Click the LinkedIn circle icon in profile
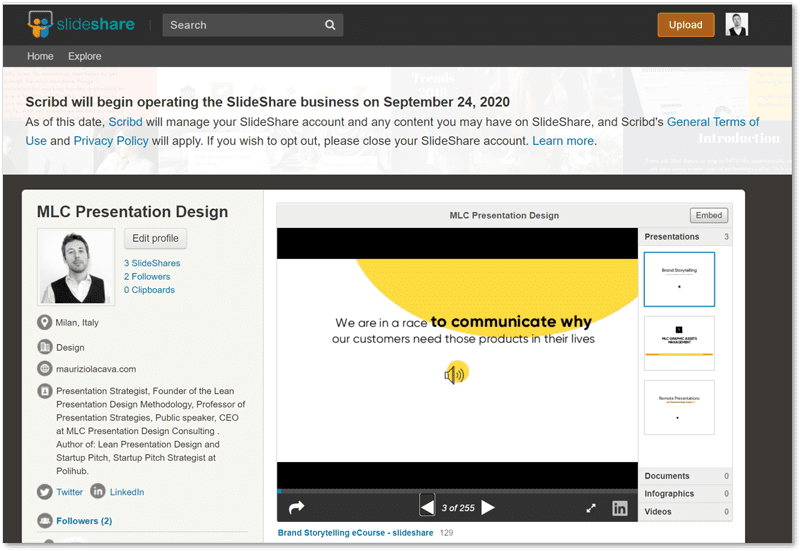Screen dimensions: 800x551 click(x=98, y=491)
